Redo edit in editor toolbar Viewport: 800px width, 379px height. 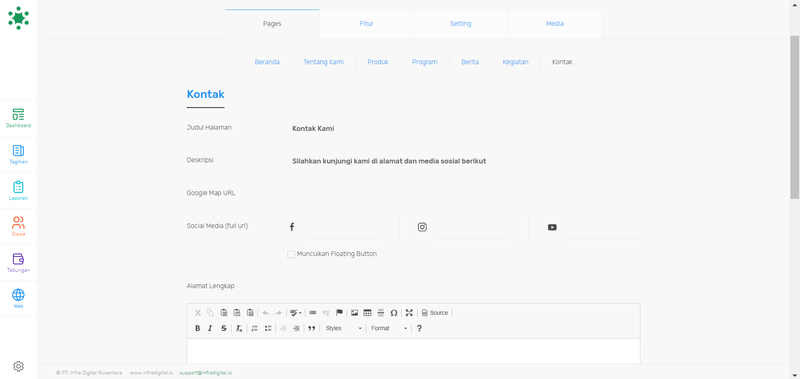point(279,313)
